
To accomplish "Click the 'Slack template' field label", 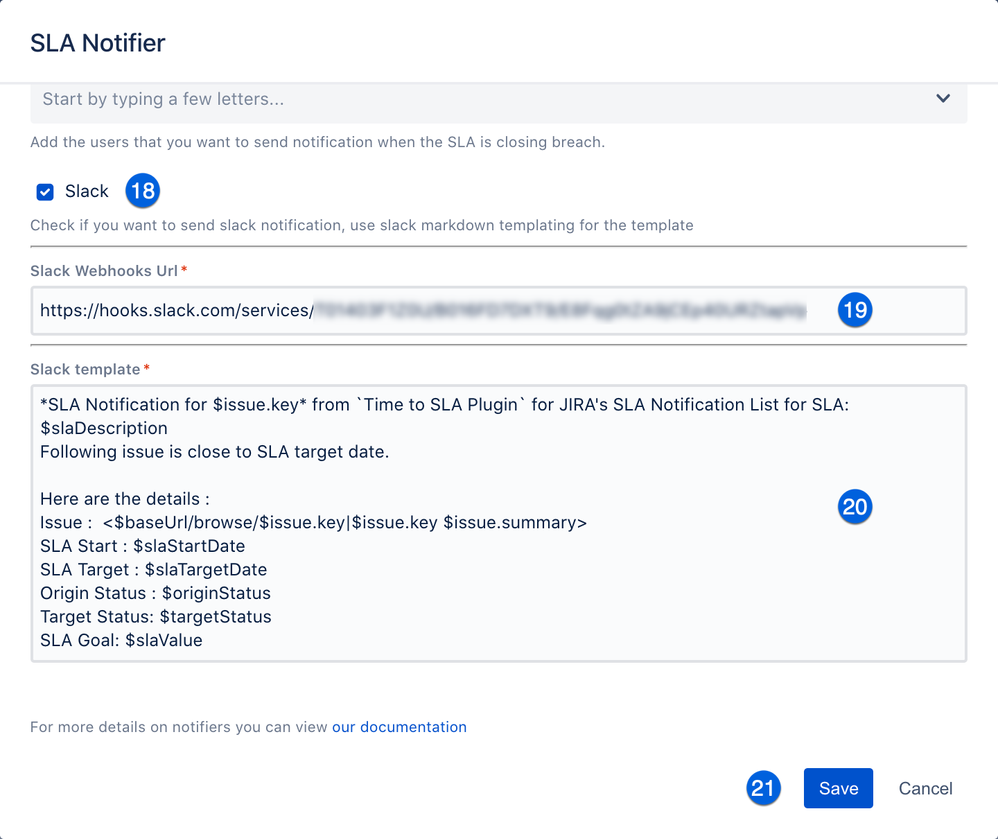I will pyautogui.click(x=85, y=368).
